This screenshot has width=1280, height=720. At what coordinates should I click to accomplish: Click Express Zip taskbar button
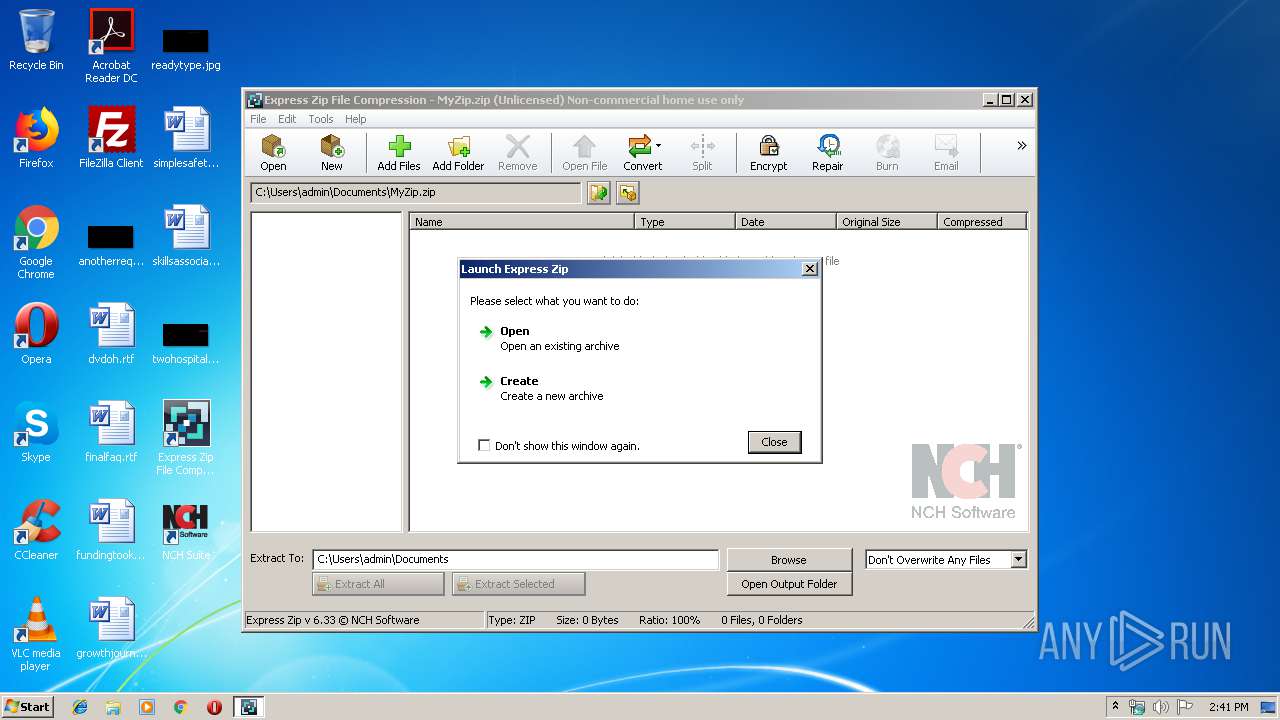[x=248, y=707]
